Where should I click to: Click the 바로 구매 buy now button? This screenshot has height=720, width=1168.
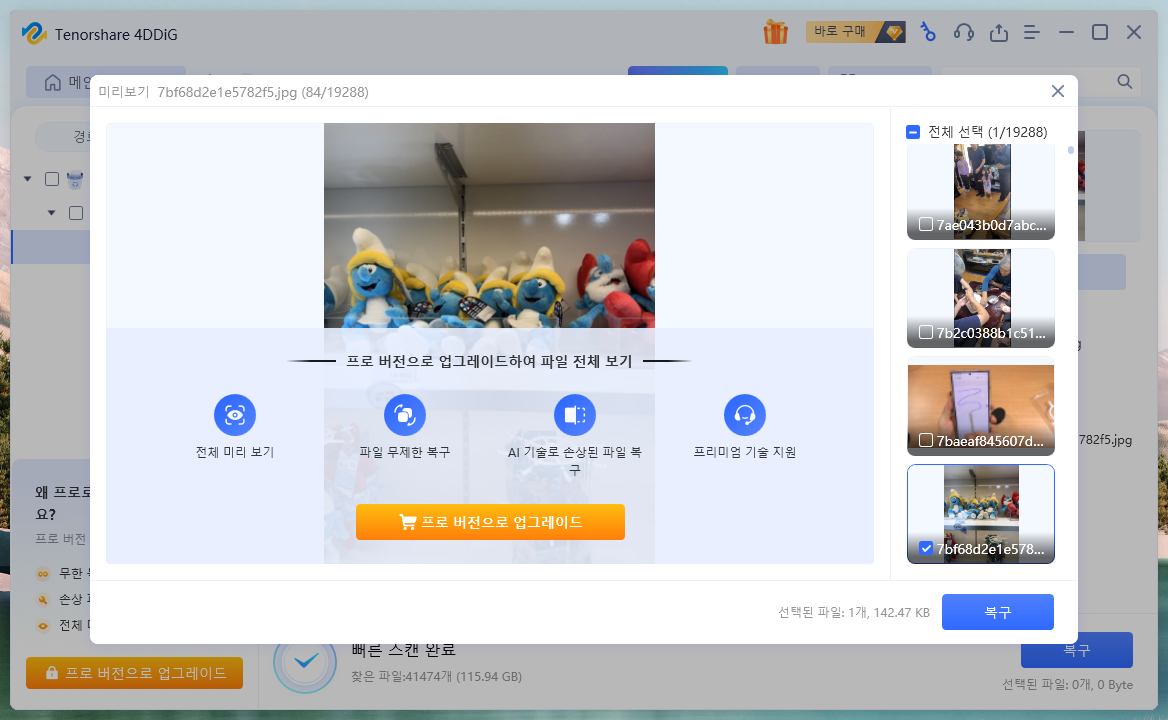(x=855, y=32)
